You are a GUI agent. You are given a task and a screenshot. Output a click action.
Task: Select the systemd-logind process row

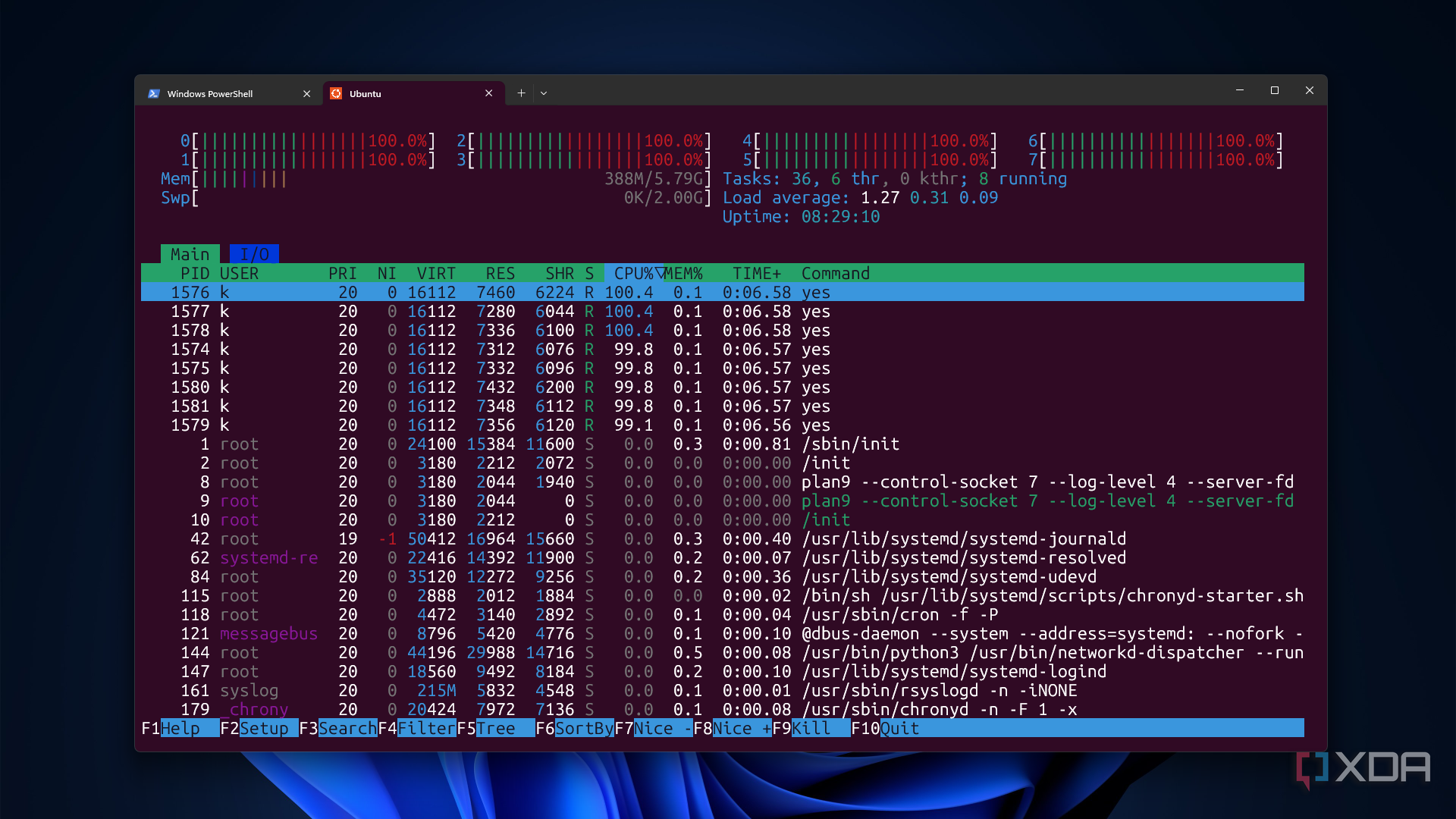722,671
